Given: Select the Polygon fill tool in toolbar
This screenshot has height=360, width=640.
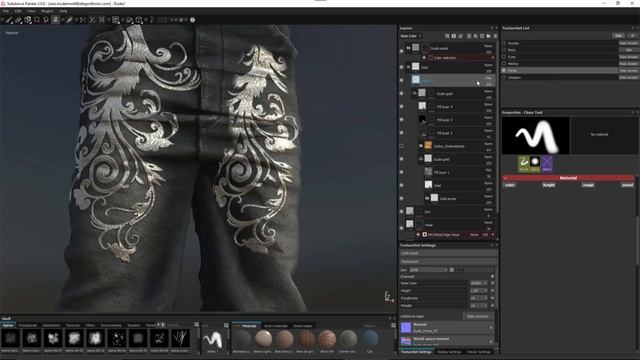Looking at the screenshot, I should tap(37, 20).
